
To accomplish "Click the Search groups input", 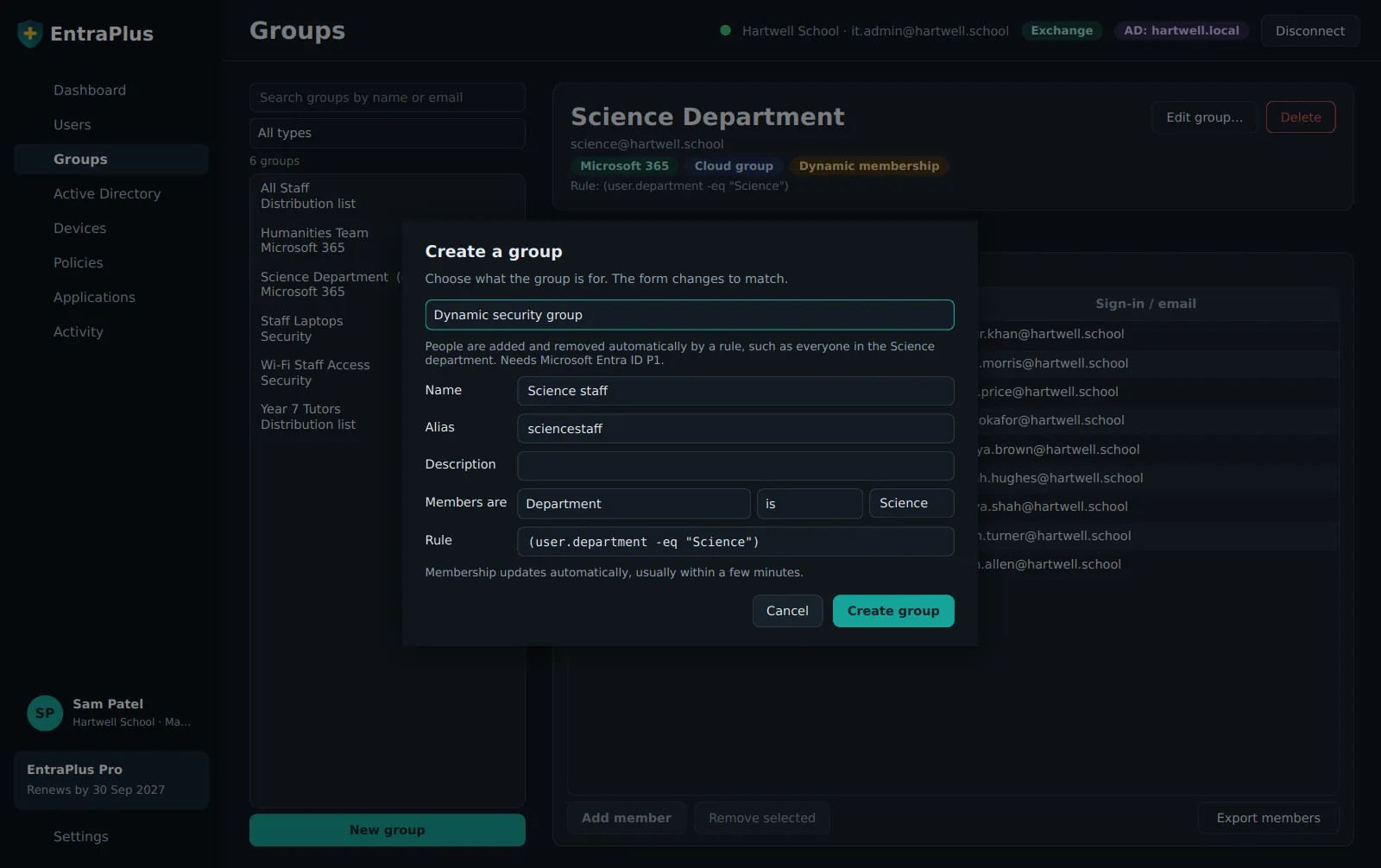I will point(387,97).
